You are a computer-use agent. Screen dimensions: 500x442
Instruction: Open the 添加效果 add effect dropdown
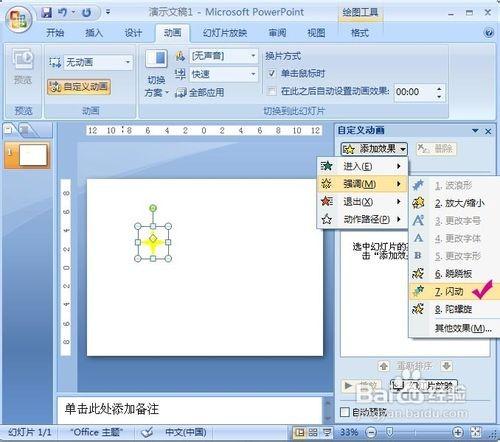click(374, 149)
